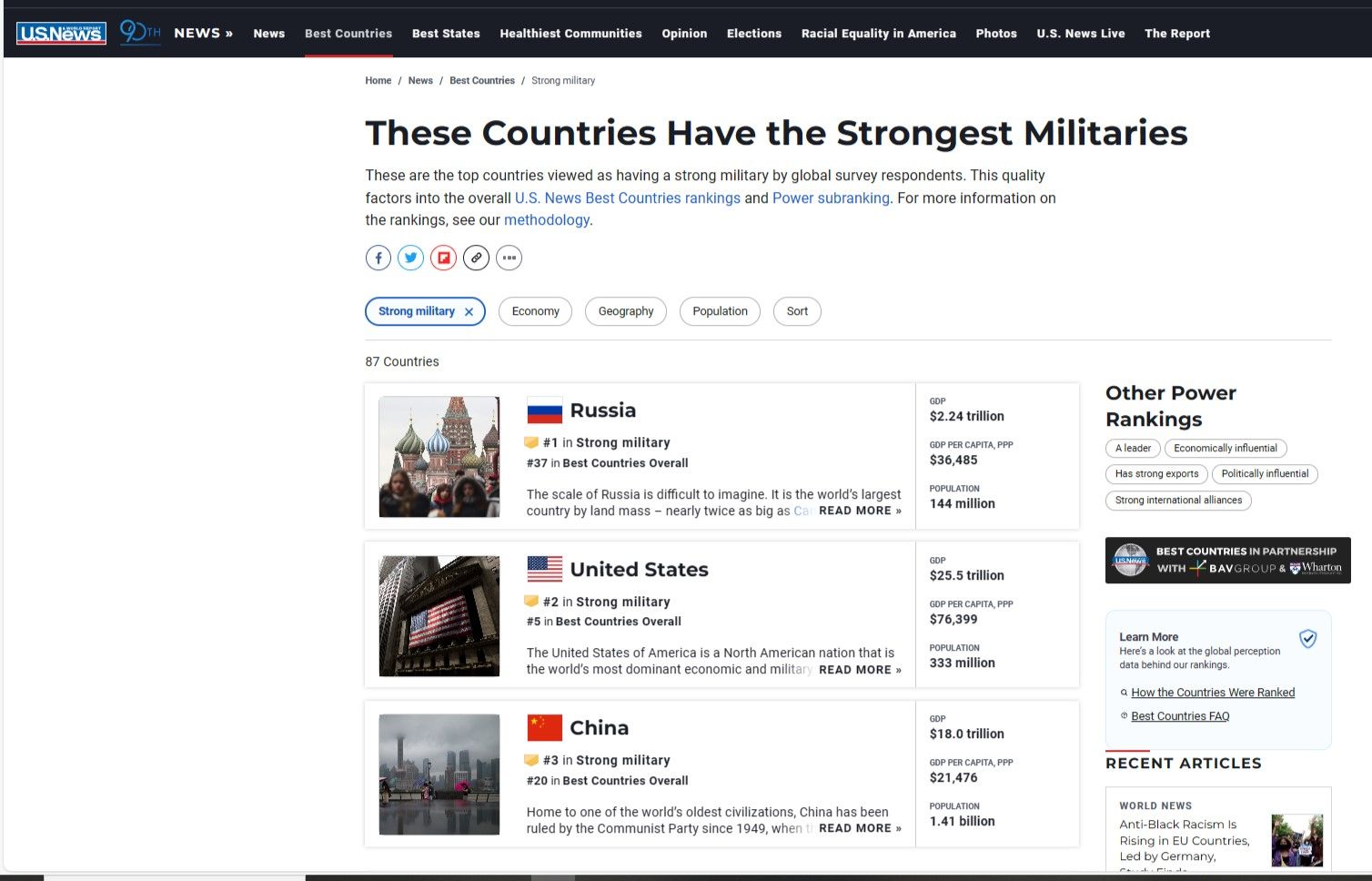Toggle the 'A leader' ranking chip

click(1133, 448)
